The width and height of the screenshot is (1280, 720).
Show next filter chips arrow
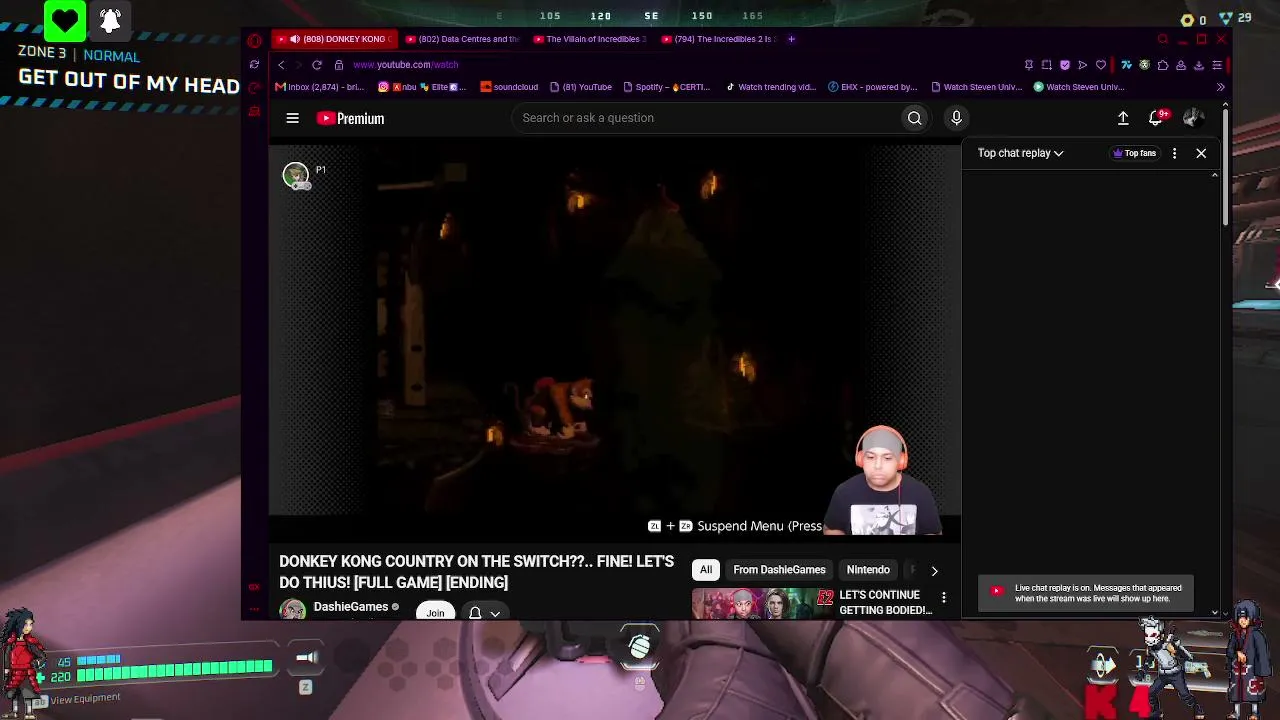click(934, 570)
